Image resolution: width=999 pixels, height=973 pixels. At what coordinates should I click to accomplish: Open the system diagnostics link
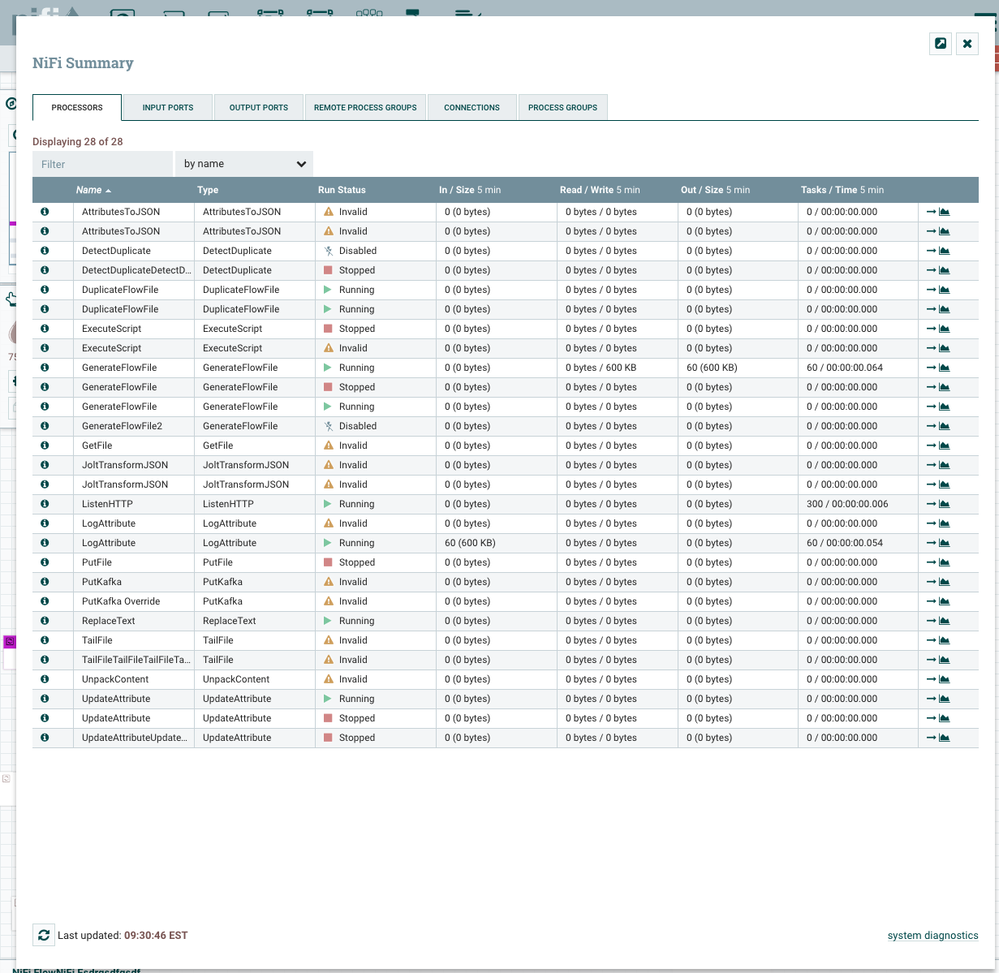pos(932,935)
